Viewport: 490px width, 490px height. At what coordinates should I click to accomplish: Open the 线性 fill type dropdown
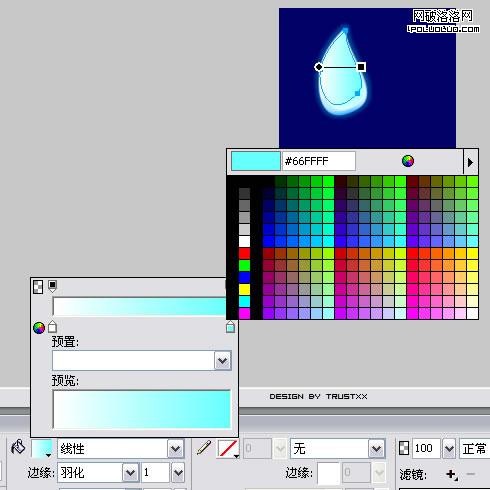tap(176, 449)
